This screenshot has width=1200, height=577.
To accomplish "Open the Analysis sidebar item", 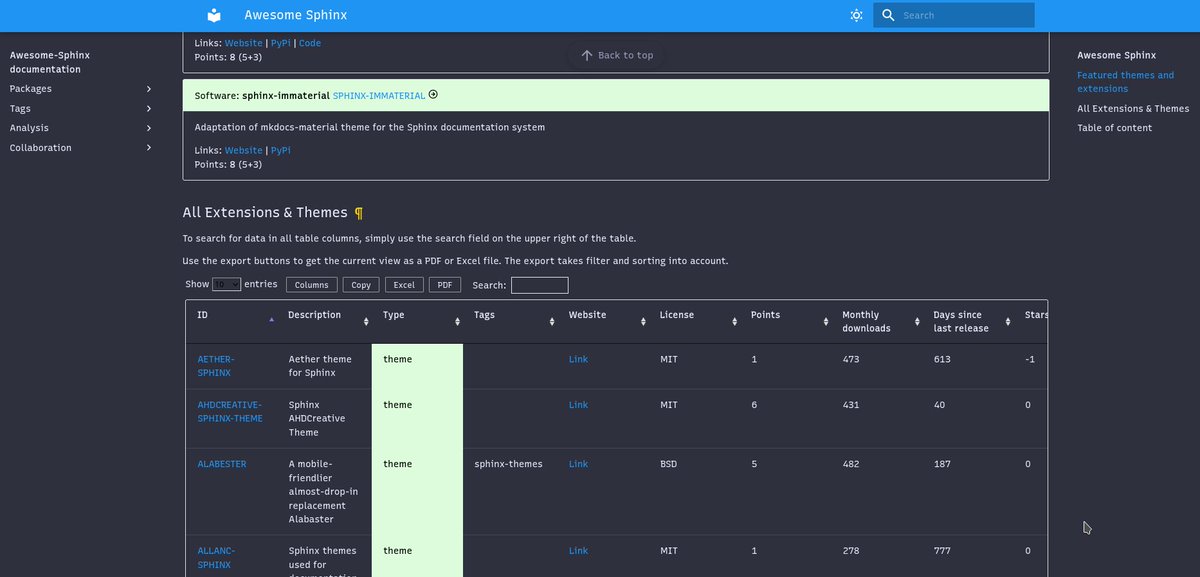I will click(29, 128).
